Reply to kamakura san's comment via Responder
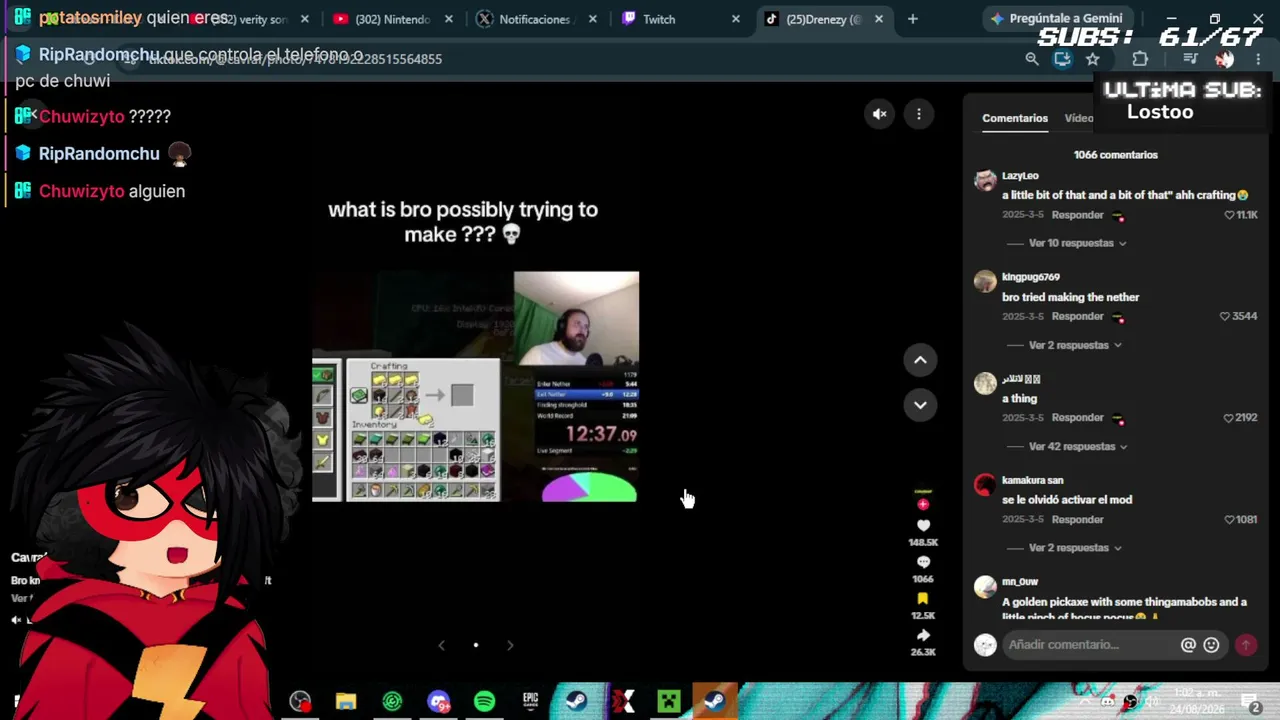The height and width of the screenshot is (720, 1280). coord(1077,520)
